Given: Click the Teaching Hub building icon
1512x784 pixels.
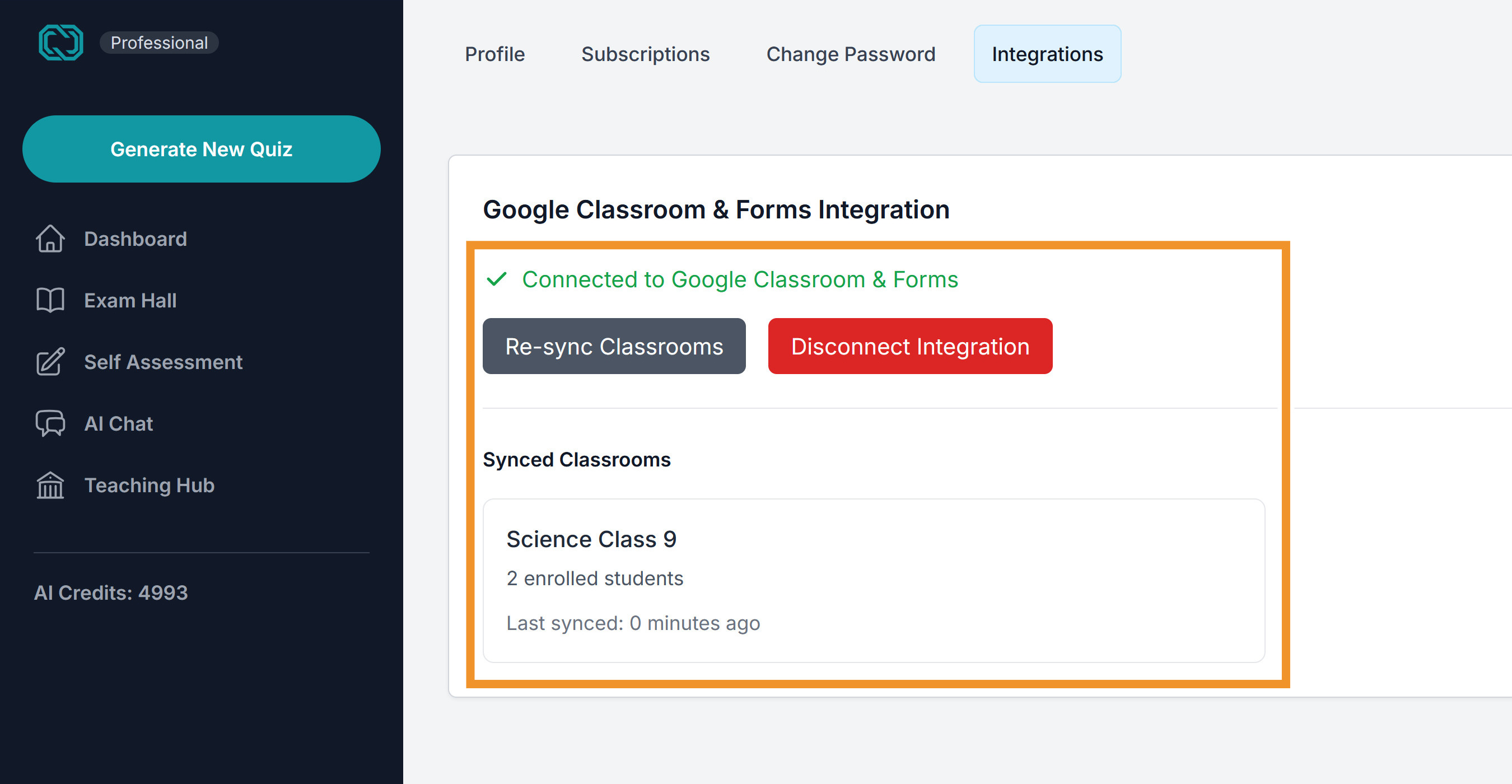Looking at the screenshot, I should tap(50, 486).
